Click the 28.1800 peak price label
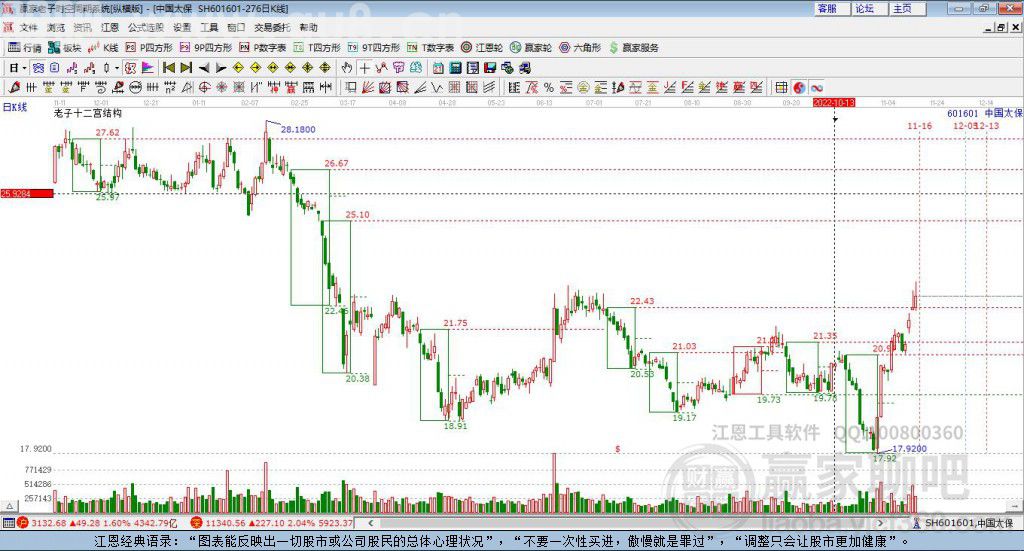1024x551 pixels. tap(298, 129)
